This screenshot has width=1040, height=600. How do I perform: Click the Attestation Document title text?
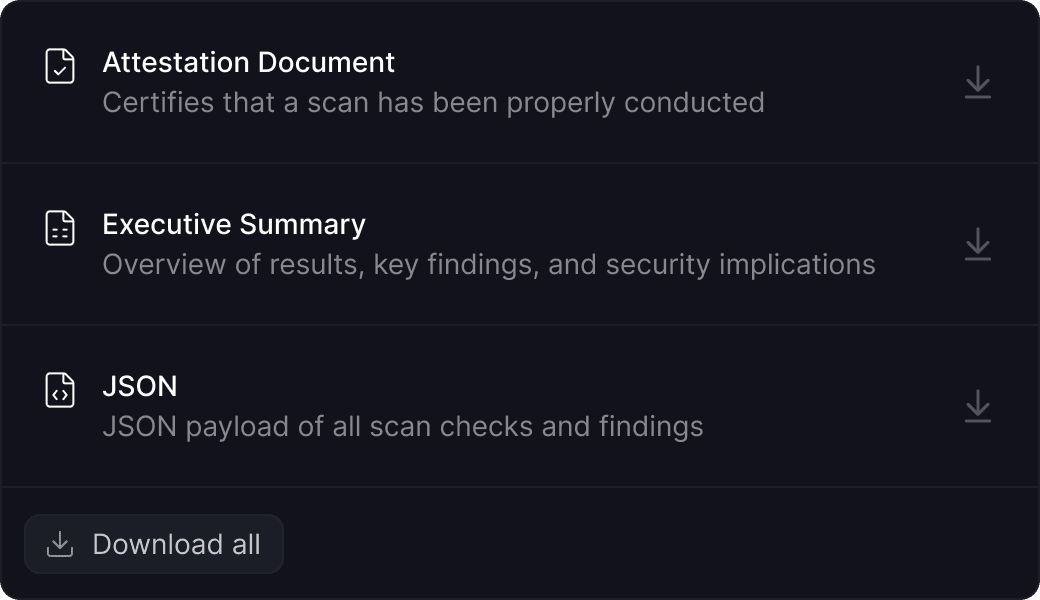pyautogui.click(x=249, y=62)
